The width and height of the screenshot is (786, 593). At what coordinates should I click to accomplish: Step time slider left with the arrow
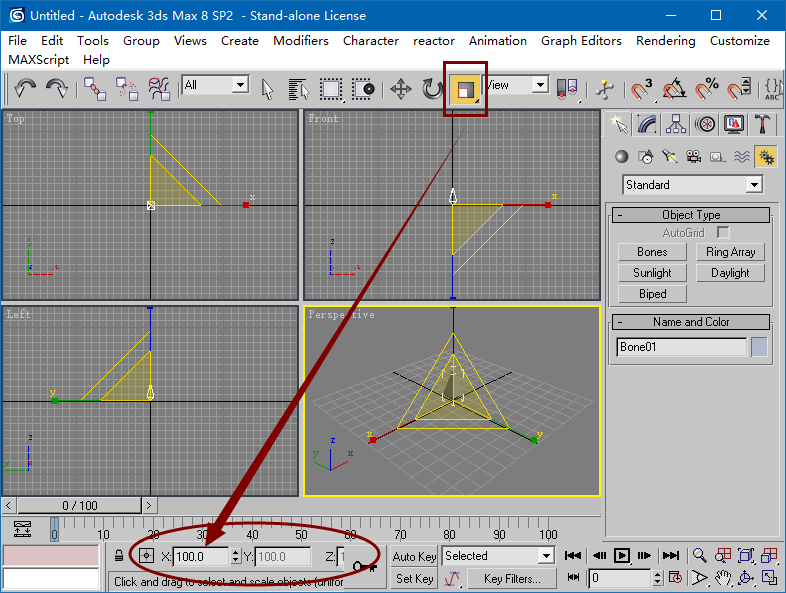pyautogui.click(x=8, y=505)
